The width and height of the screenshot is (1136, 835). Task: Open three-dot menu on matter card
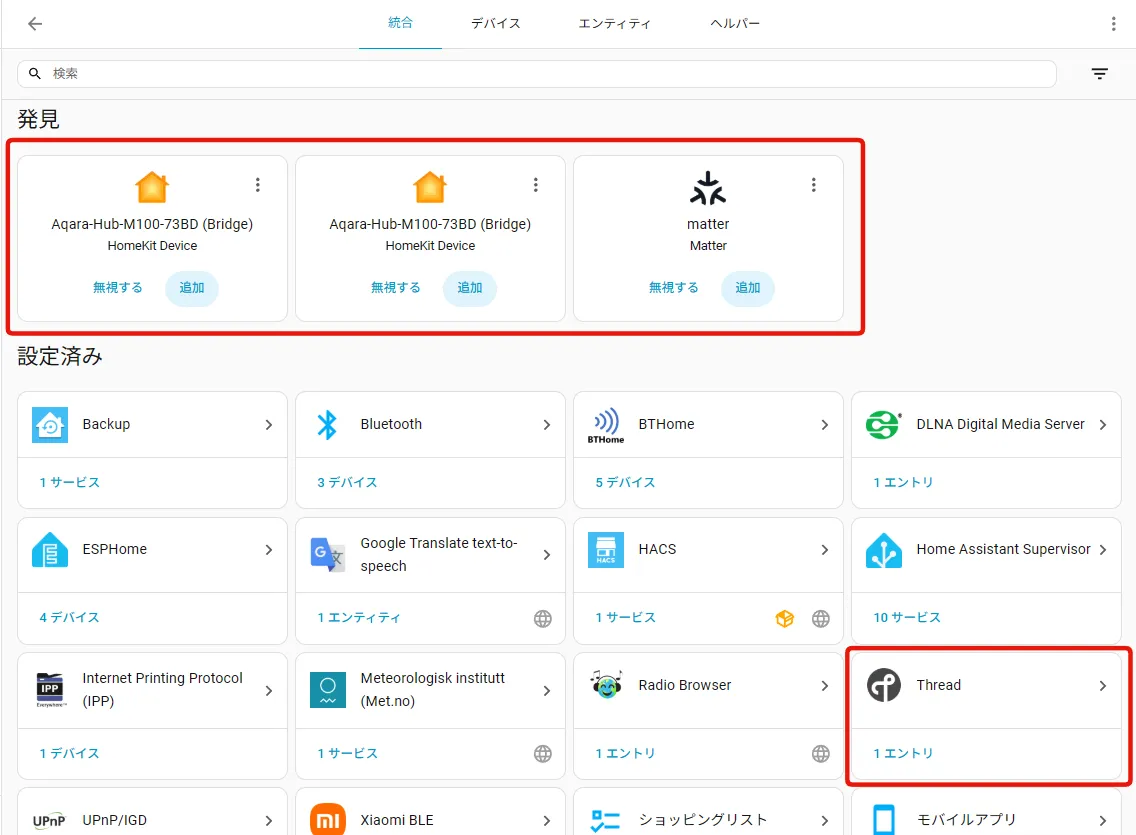pyautogui.click(x=814, y=185)
